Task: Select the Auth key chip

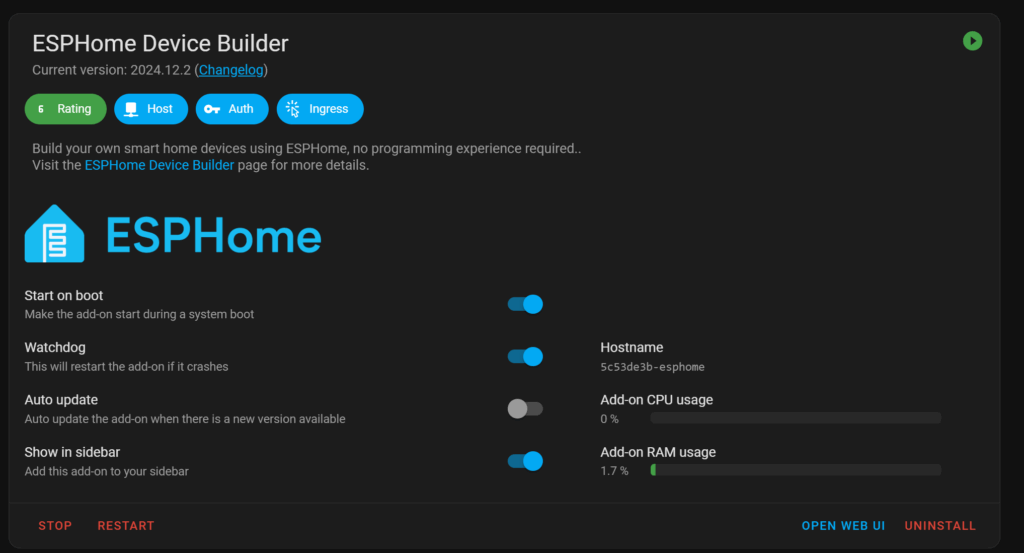Action: pos(232,109)
